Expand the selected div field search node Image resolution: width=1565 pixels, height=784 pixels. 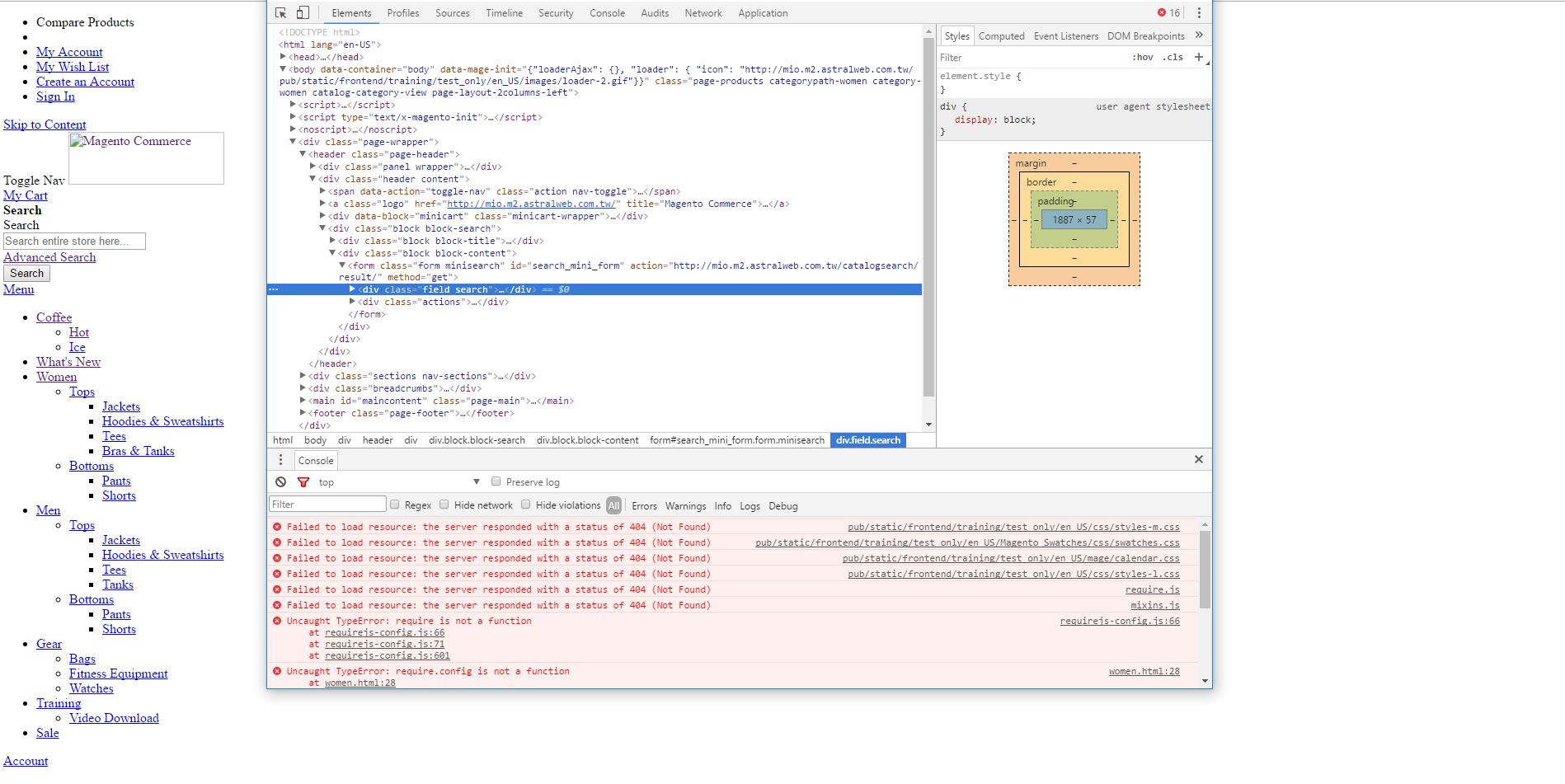[x=352, y=289]
